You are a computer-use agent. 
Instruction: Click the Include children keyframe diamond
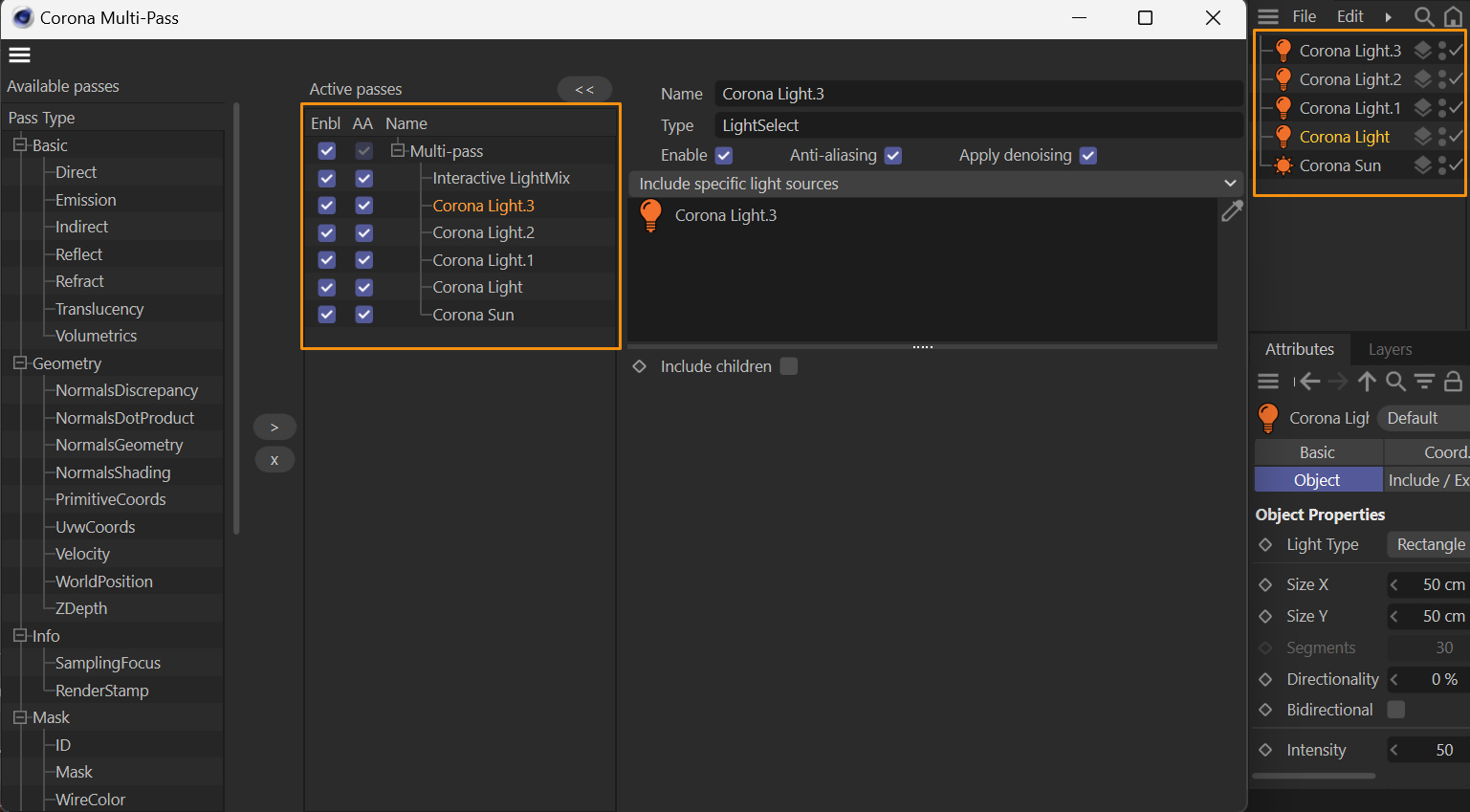[640, 366]
